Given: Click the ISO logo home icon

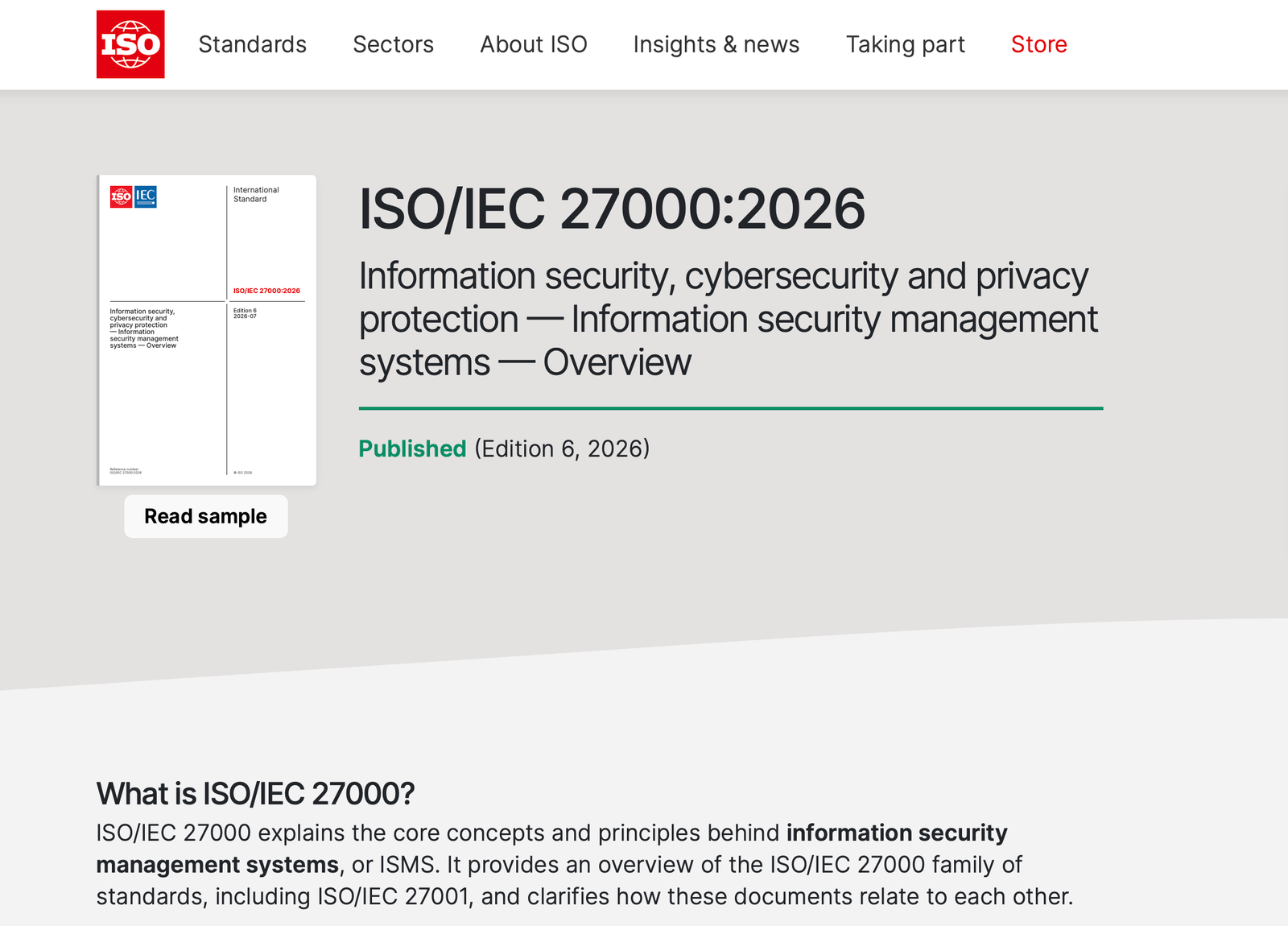Looking at the screenshot, I should coord(130,44).
